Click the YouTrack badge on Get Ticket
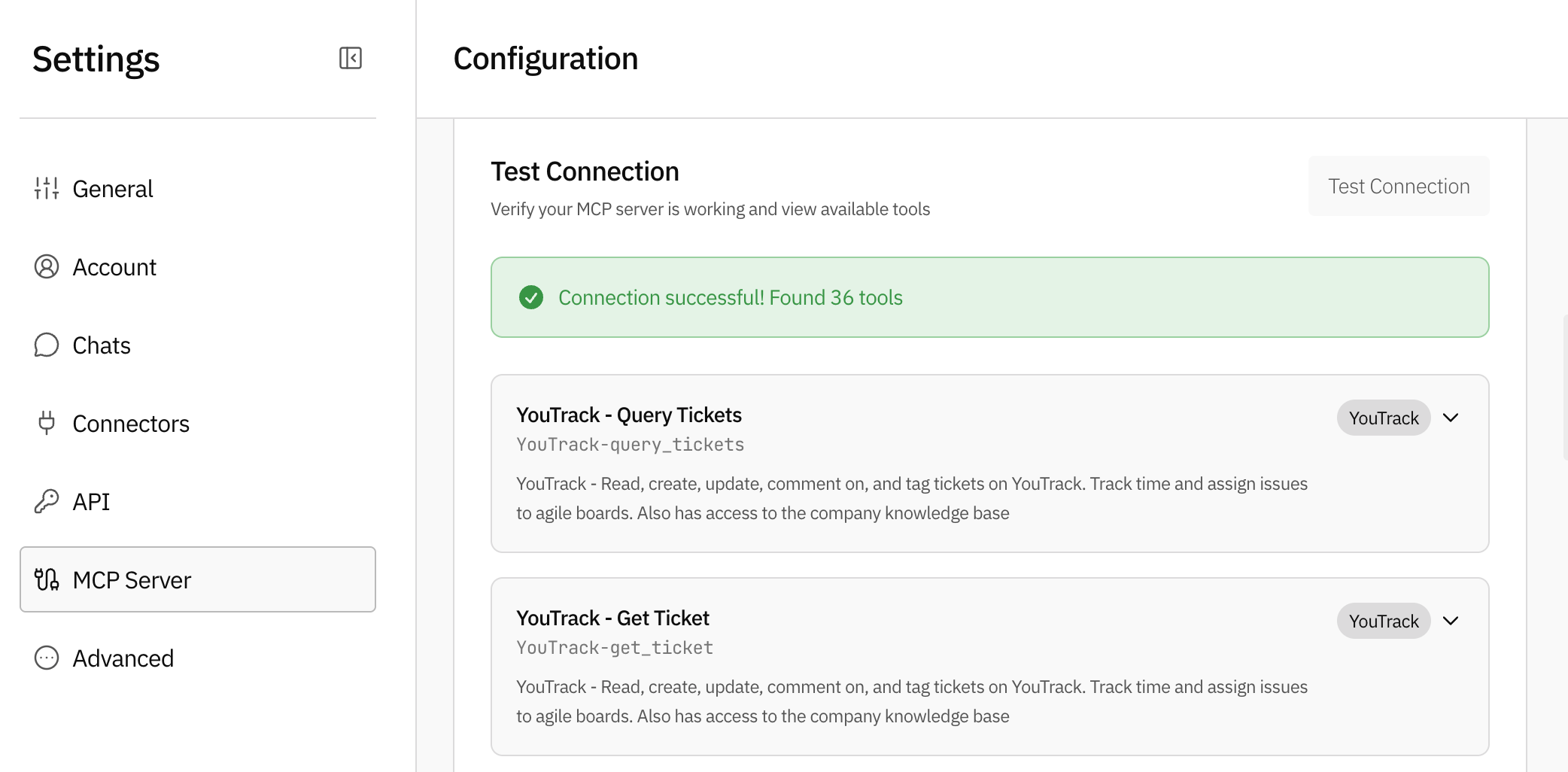Image resolution: width=1568 pixels, height=772 pixels. pos(1384,621)
